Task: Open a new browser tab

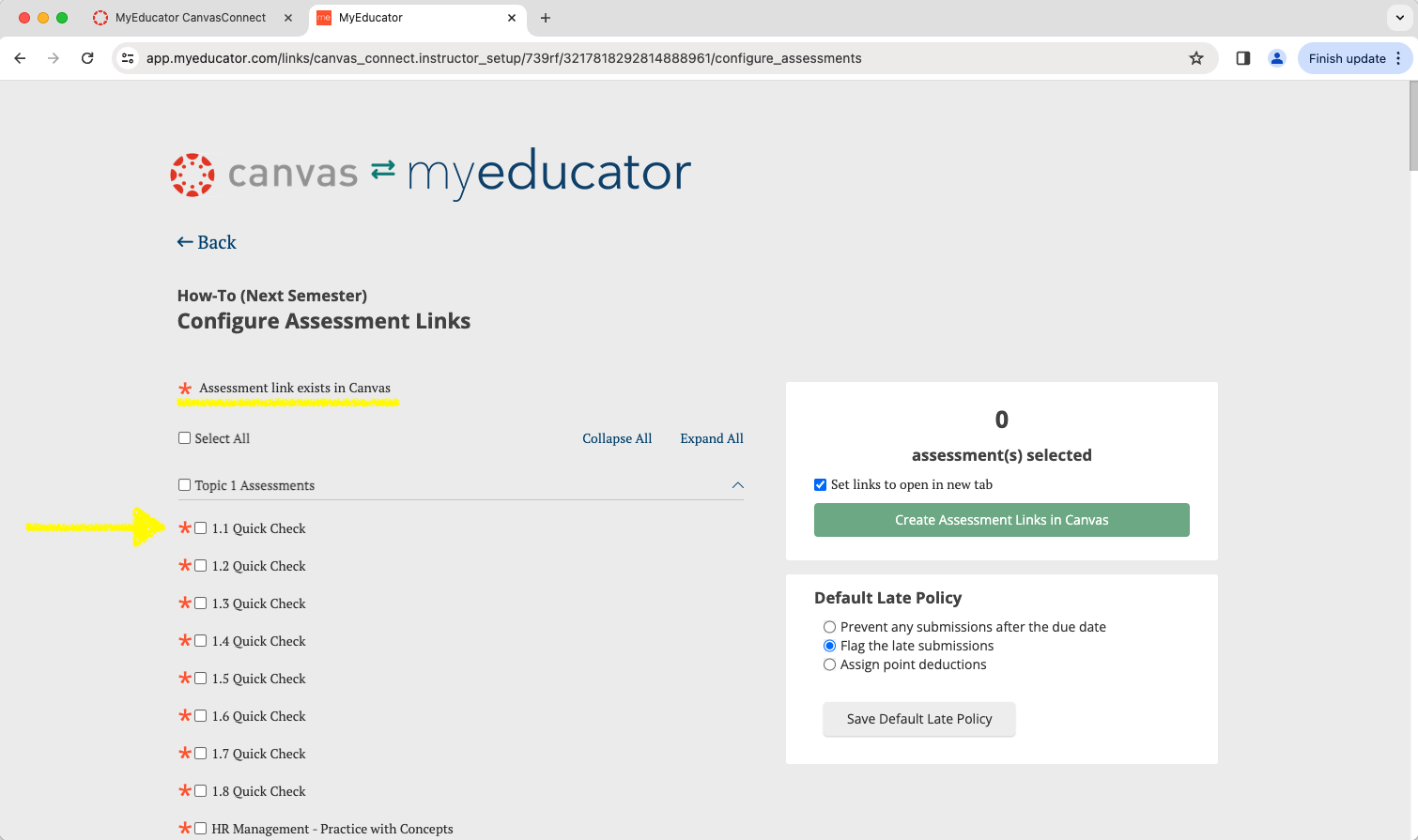Action: click(x=546, y=18)
